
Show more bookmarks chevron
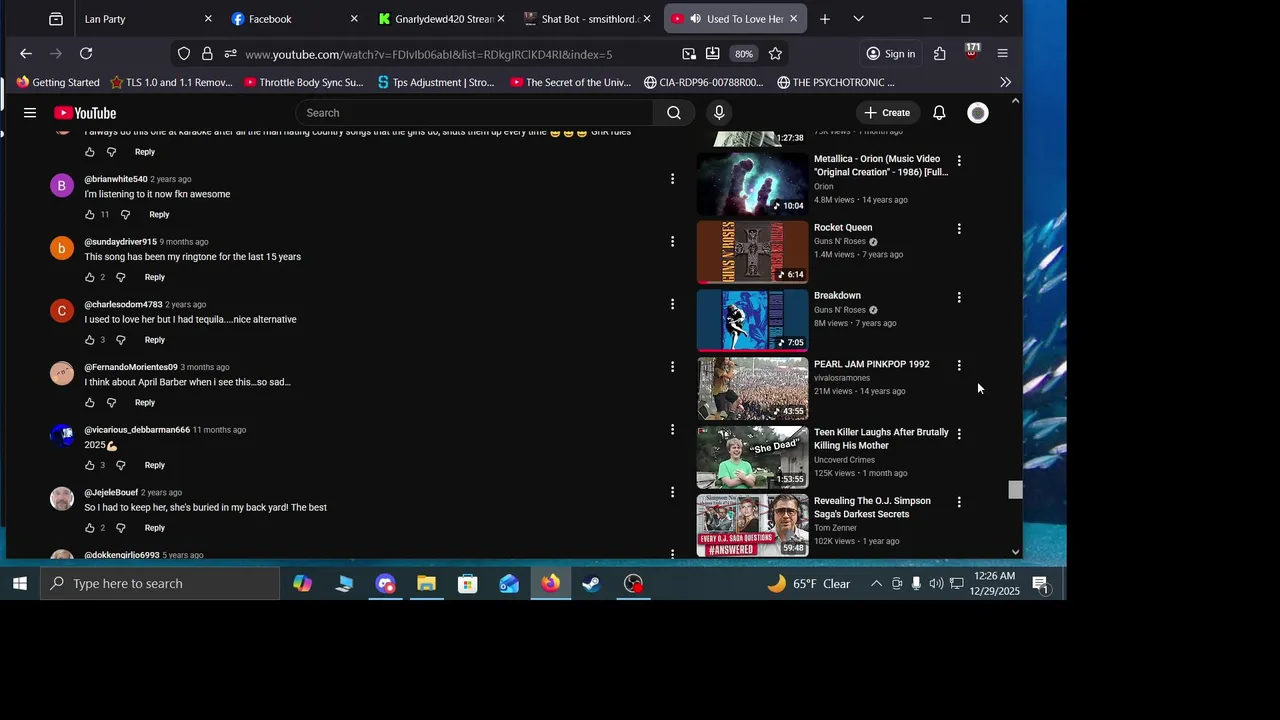tap(1005, 82)
